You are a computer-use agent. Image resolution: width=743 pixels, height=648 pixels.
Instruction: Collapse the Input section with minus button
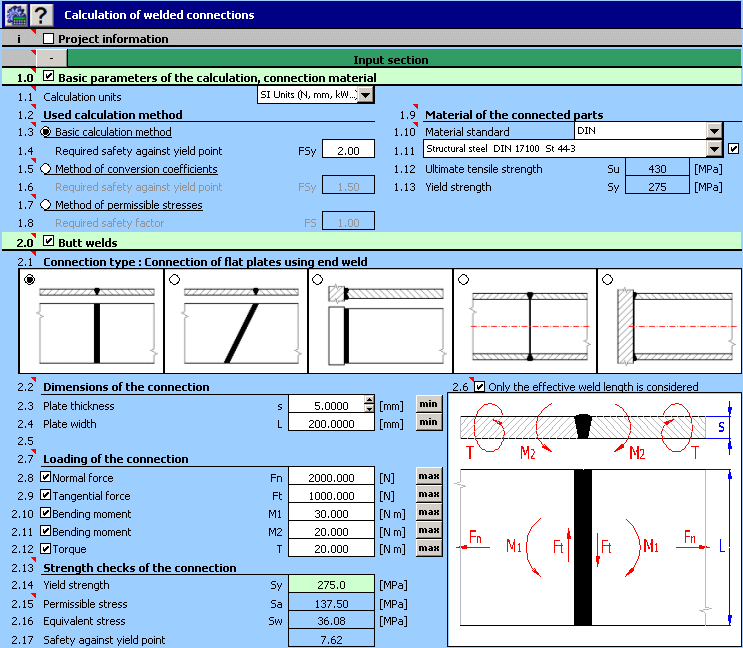(51, 59)
